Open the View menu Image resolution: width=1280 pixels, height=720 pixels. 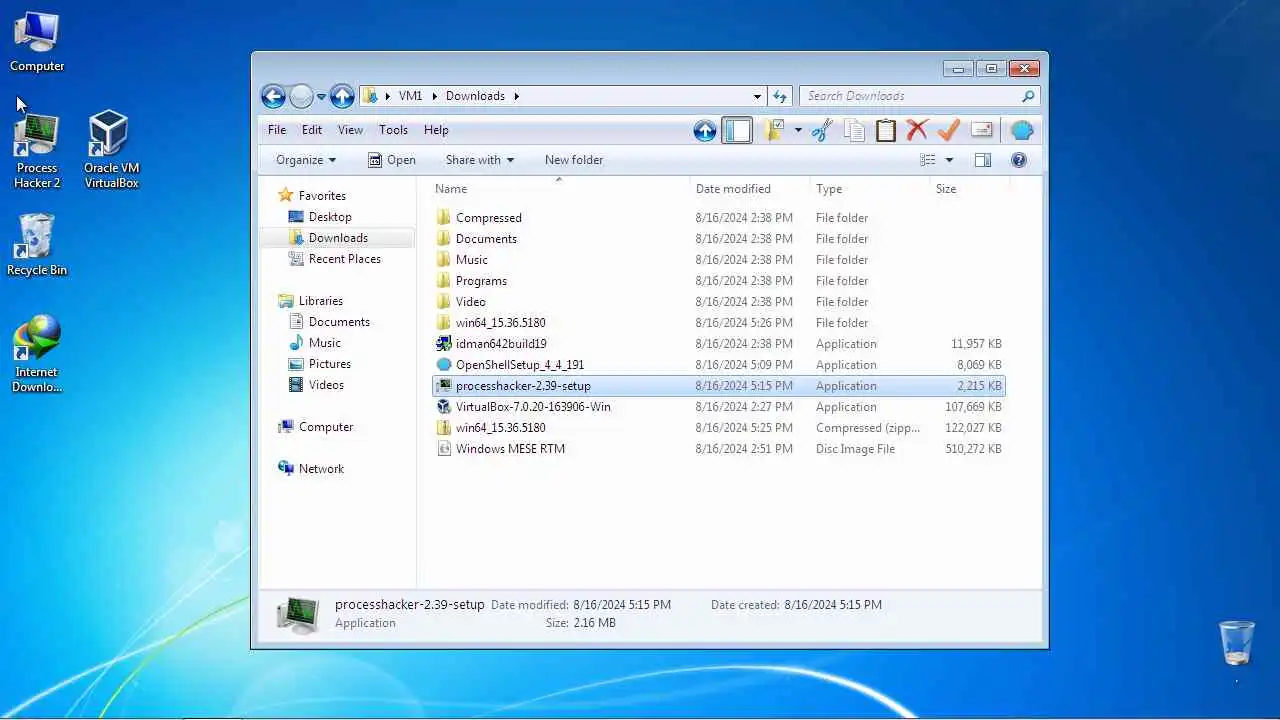(x=350, y=130)
